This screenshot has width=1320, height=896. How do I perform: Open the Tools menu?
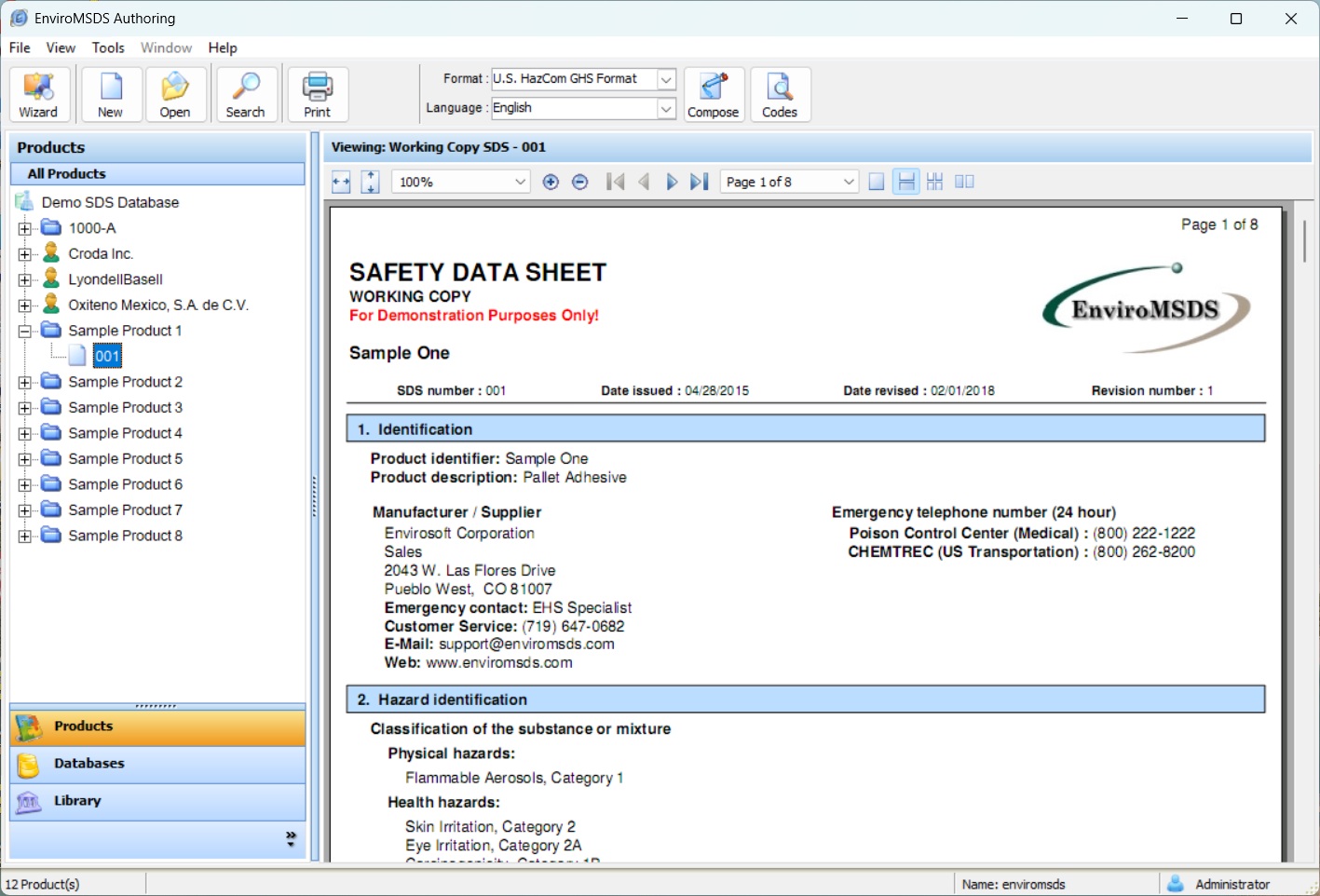click(x=108, y=48)
